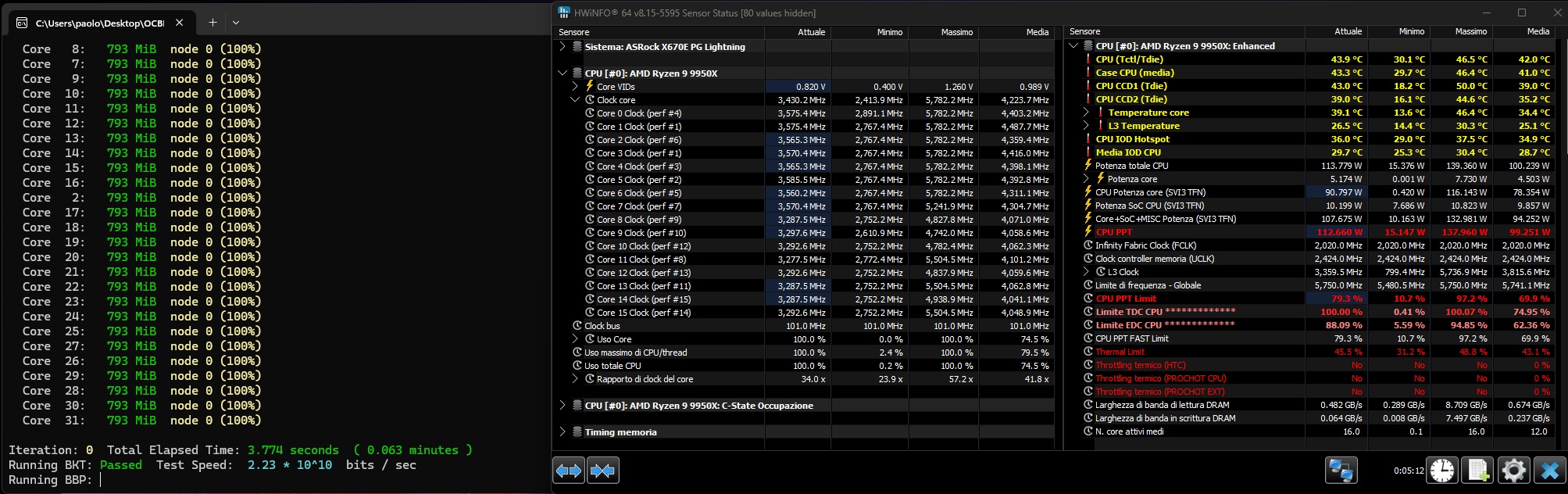
Task: Click thermometer icon beside CPU CCD1 (Tdie)
Action: 1088,86
